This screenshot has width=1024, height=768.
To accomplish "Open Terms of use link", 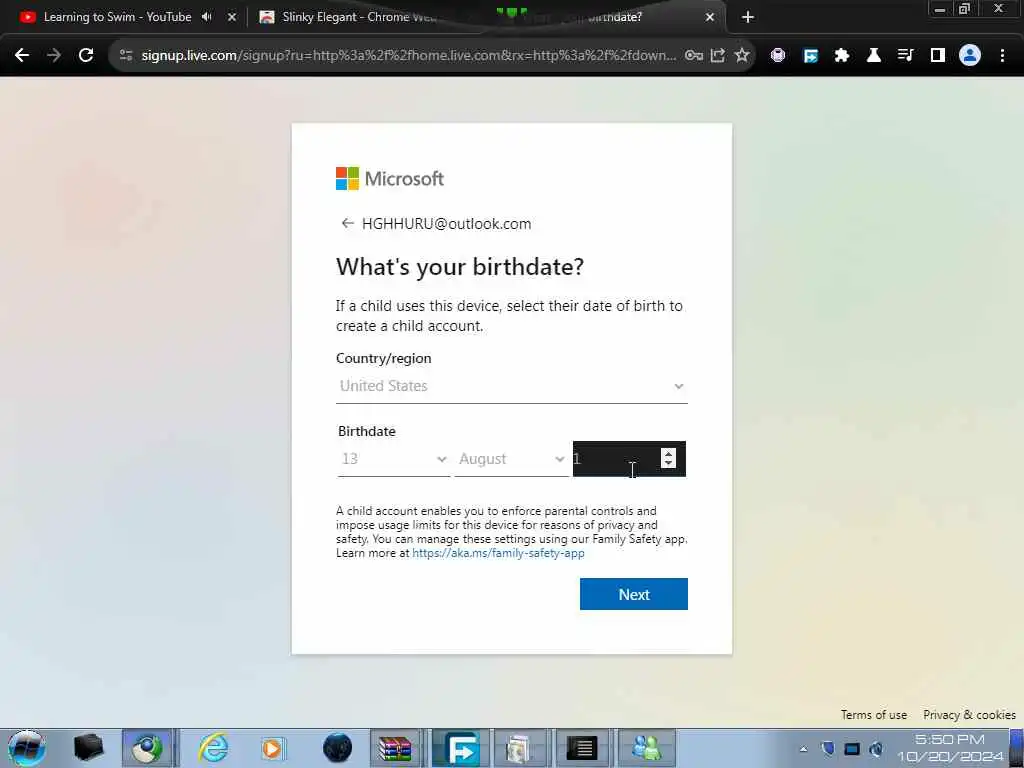I will [x=874, y=714].
